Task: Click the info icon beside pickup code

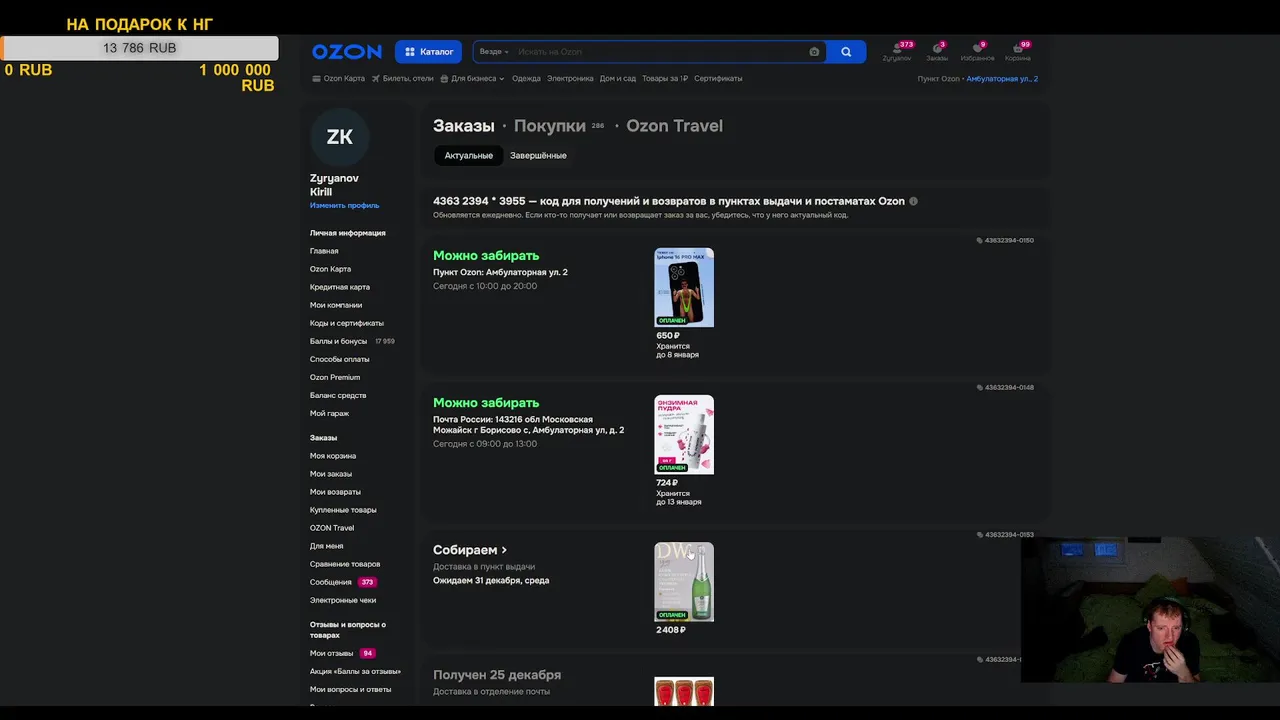Action: pos(913,201)
